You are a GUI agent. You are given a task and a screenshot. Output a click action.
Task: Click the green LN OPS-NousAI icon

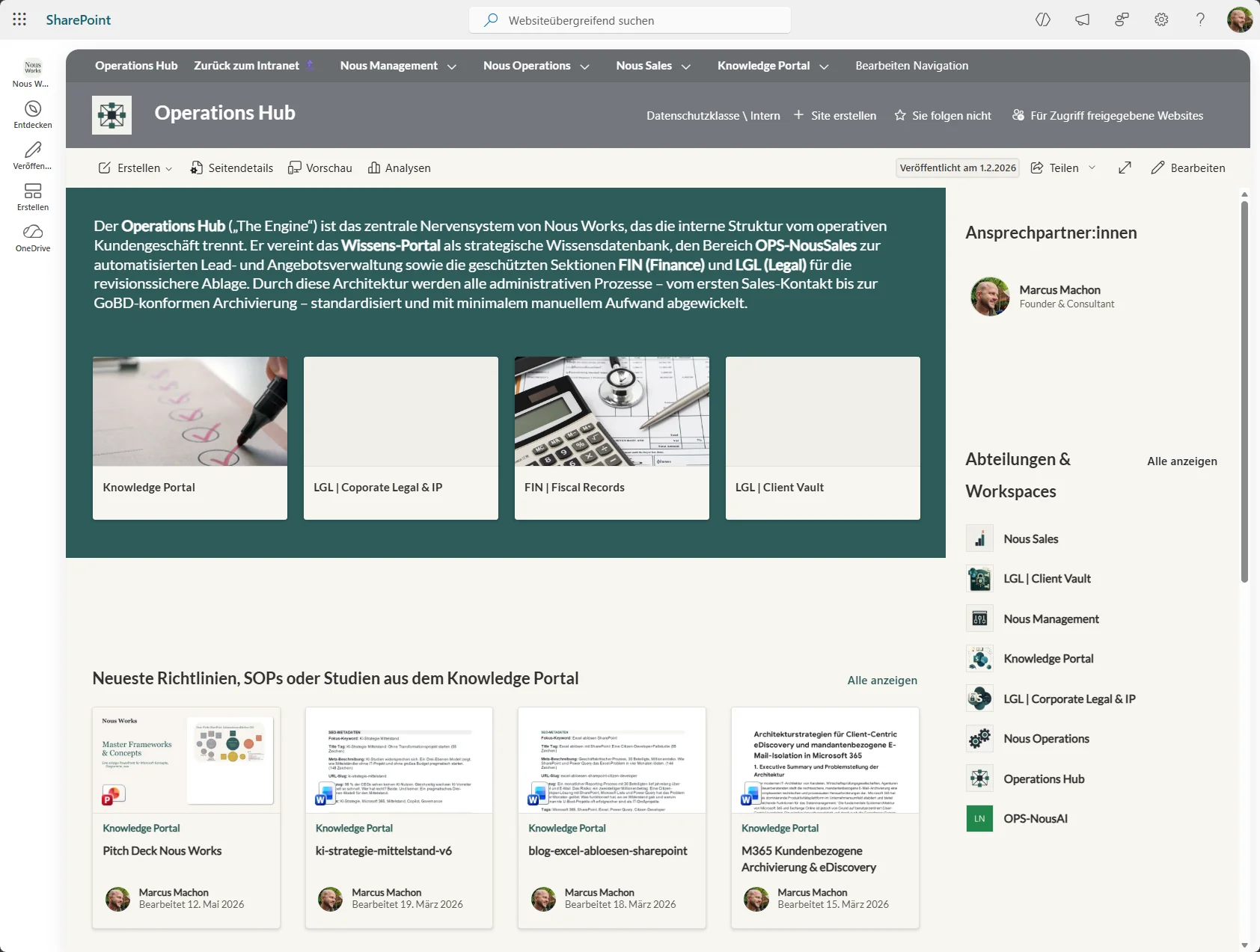point(979,819)
